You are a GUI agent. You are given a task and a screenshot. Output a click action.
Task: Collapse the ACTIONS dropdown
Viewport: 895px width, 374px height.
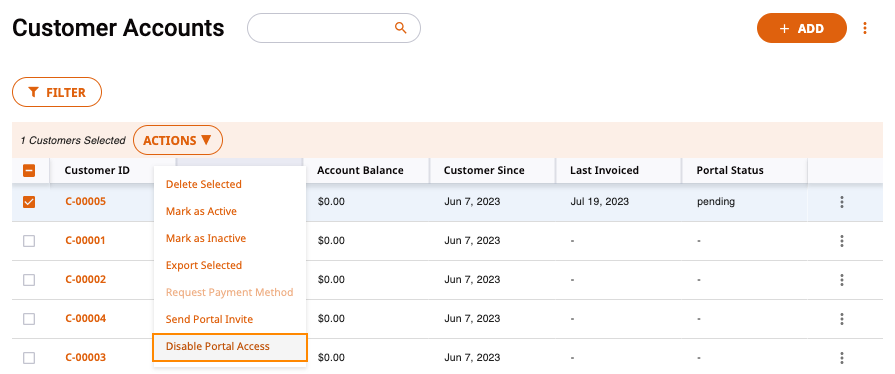pos(178,140)
